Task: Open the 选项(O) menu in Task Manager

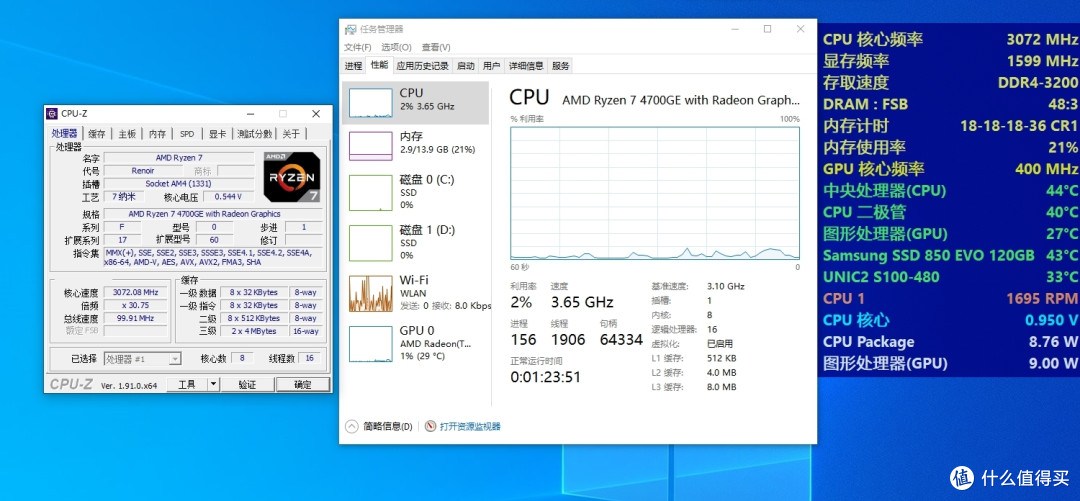Action: 398,47
